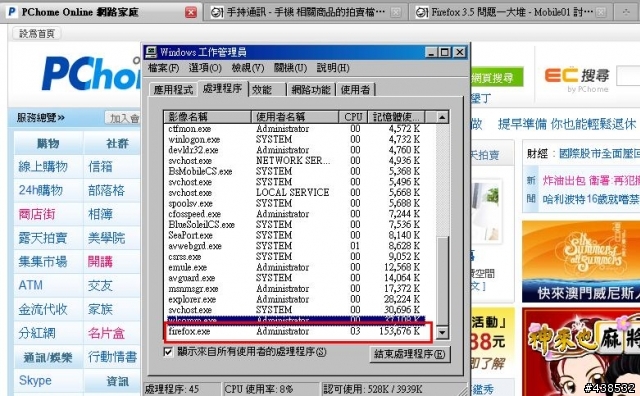Select the BsMobileCS.exe process row

(x=294, y=171)
